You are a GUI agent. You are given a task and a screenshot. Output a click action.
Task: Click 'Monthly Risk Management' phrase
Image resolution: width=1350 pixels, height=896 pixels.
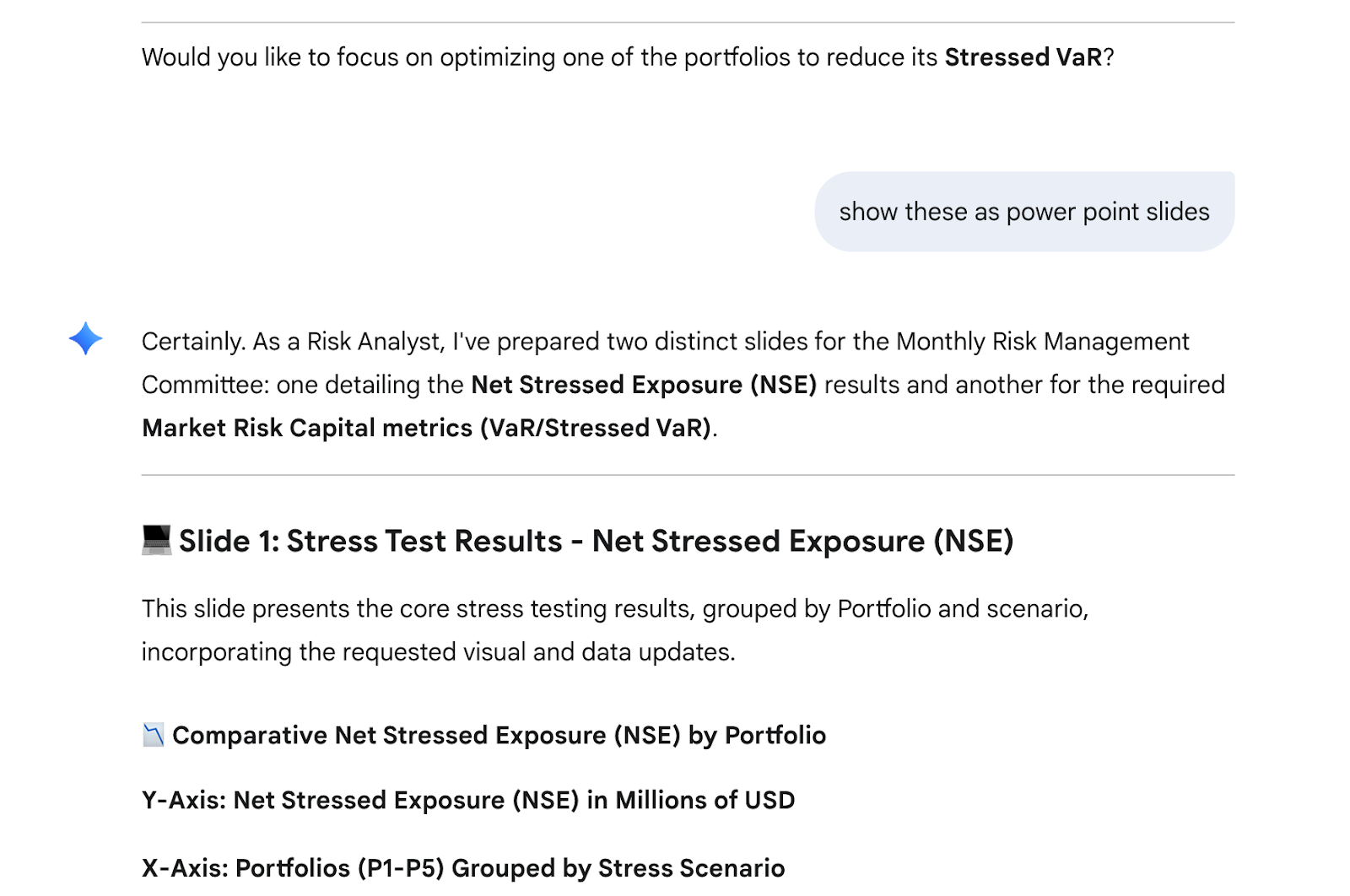pos(1042,342)
